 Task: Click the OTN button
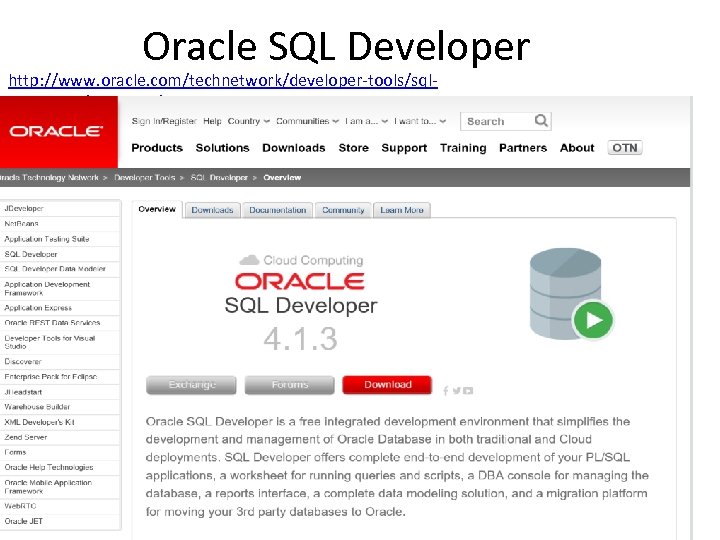[624, 148]
